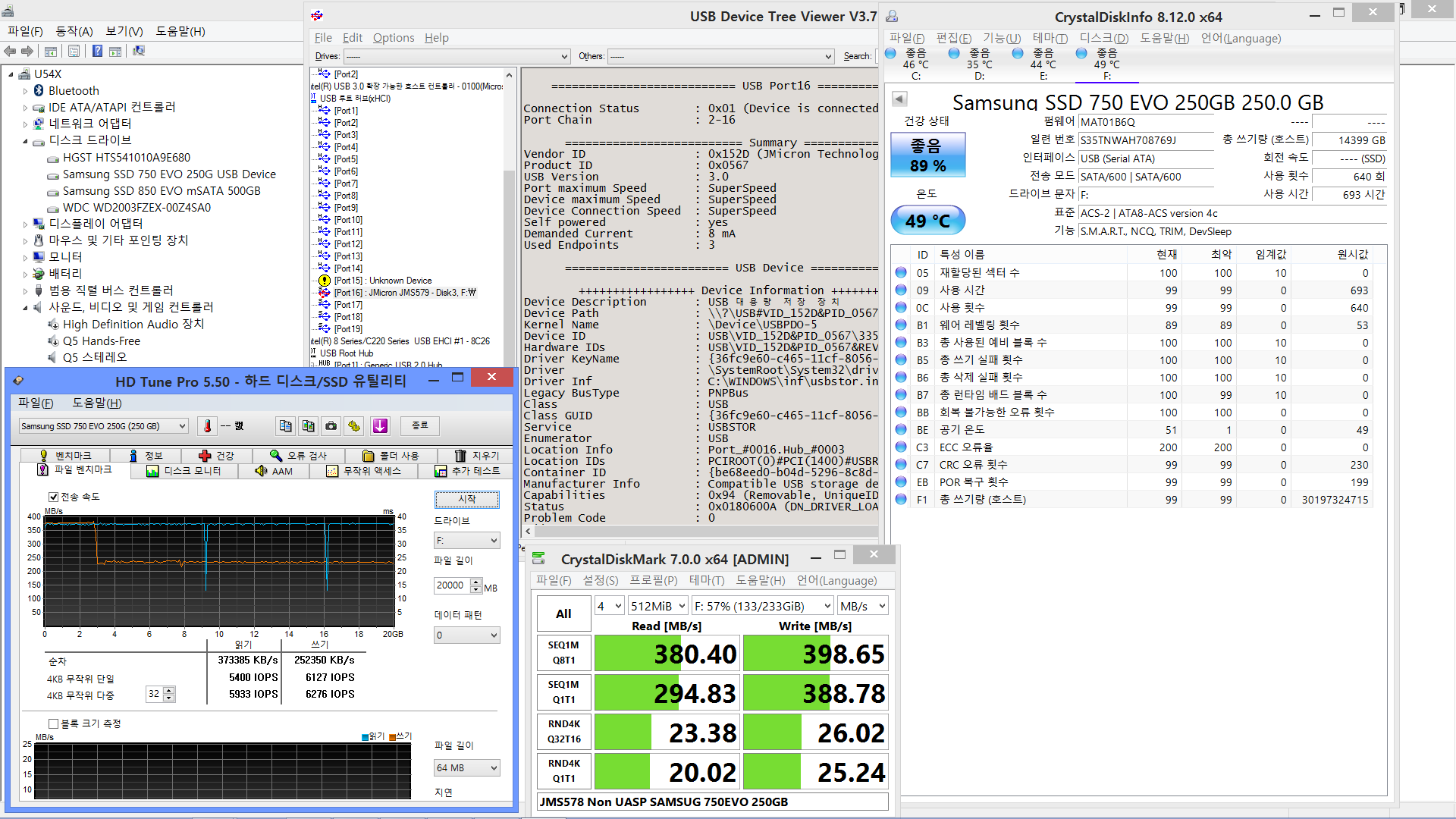Open USB Tree Viewer Drives dropdown
This screenshot has height=819, width=1456.
coord(457,56)
